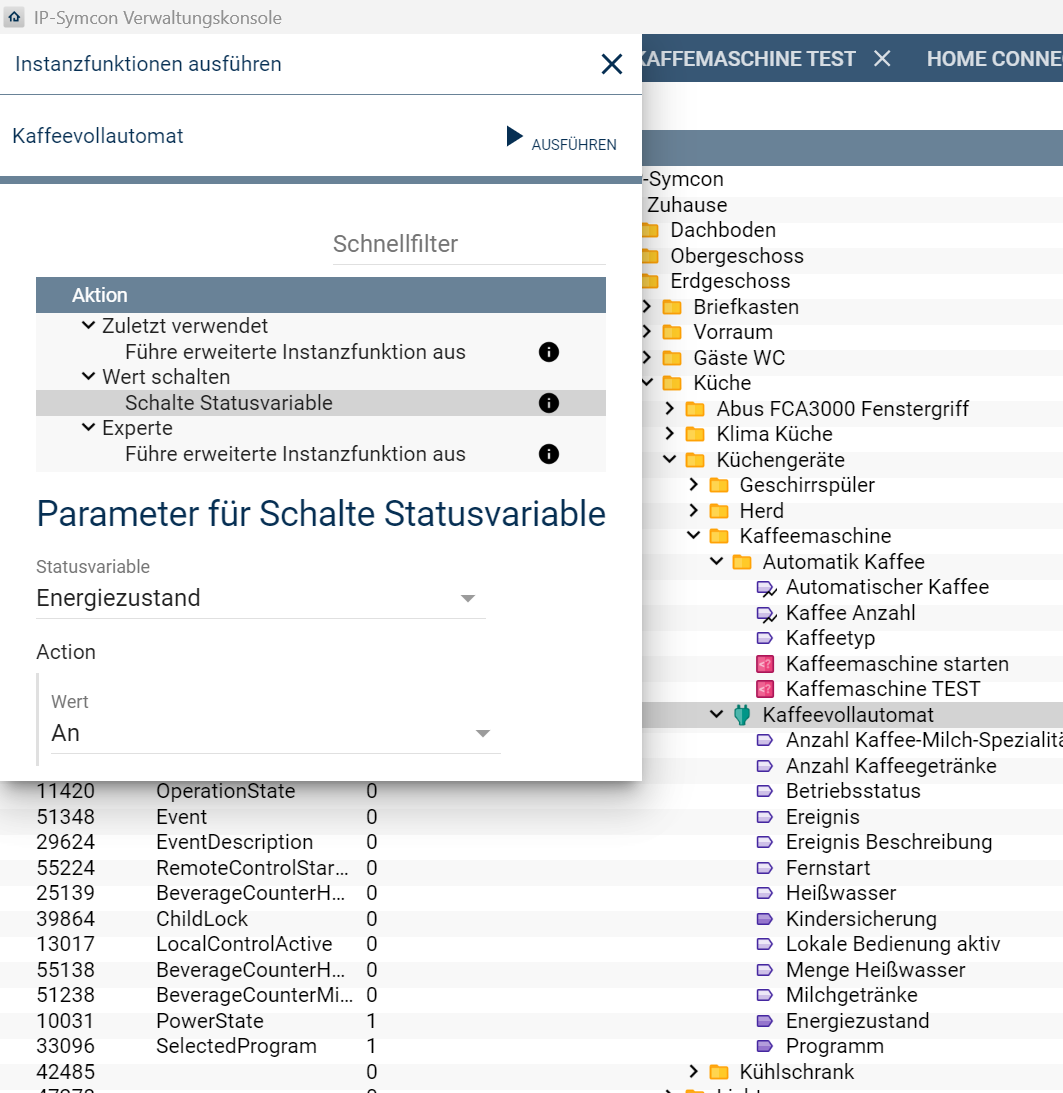The height and width of the screenshot is (1093, 1063).
Task: Expand the Klima Küche node
Action: tap(670, 434)
